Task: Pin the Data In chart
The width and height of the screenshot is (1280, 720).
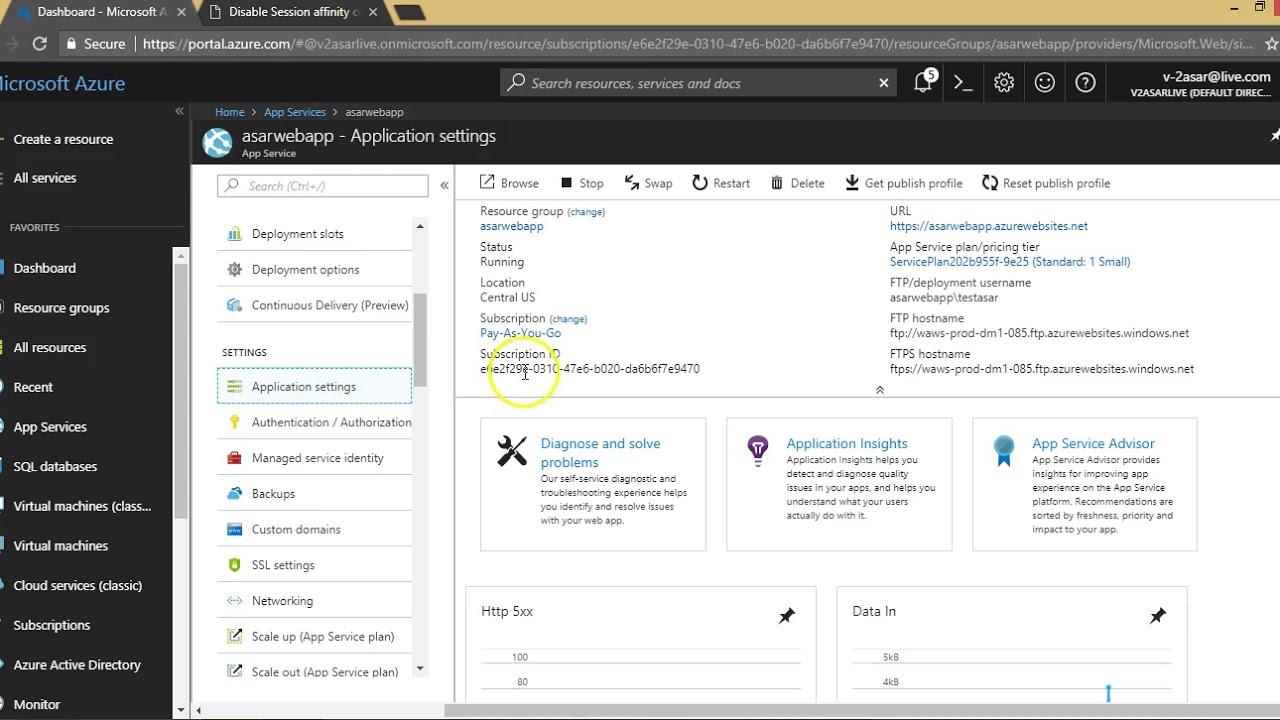Action: [x=1158, y=616]
